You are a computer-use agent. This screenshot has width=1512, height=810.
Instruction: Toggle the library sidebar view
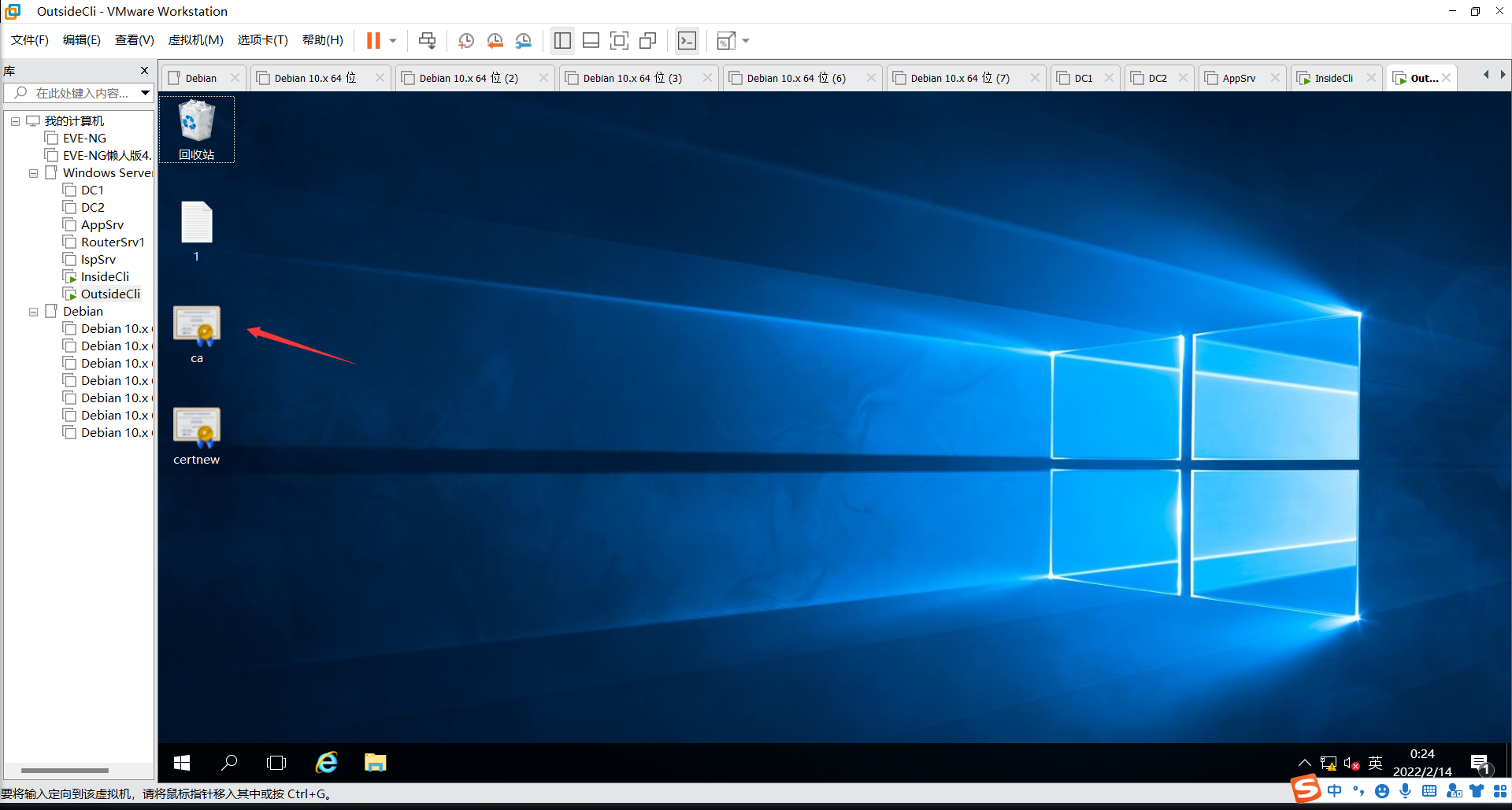[562, 41]
